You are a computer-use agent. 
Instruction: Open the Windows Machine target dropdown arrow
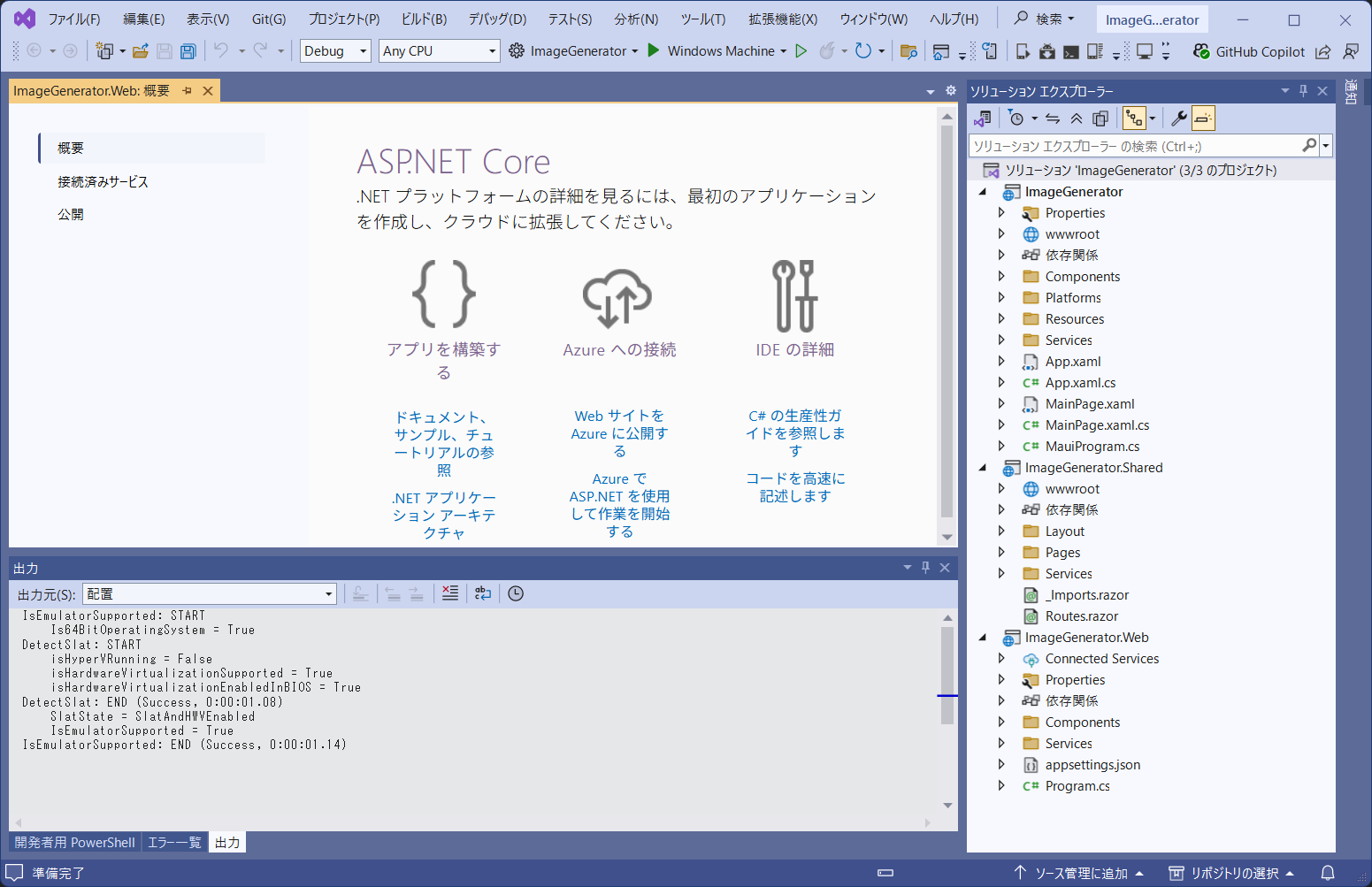click(x=784, y=51)
